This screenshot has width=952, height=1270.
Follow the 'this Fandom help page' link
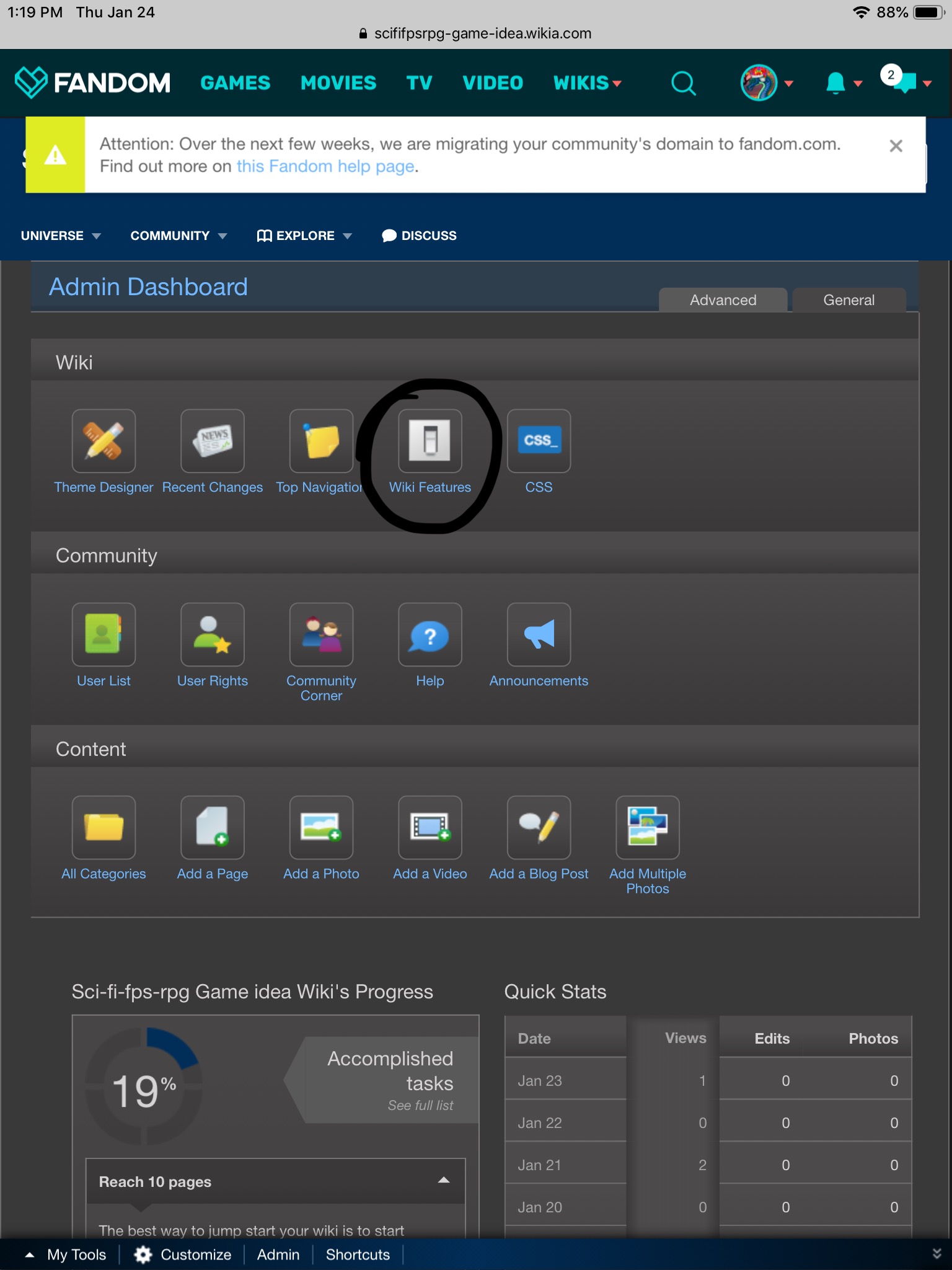[x=325, y=166]
